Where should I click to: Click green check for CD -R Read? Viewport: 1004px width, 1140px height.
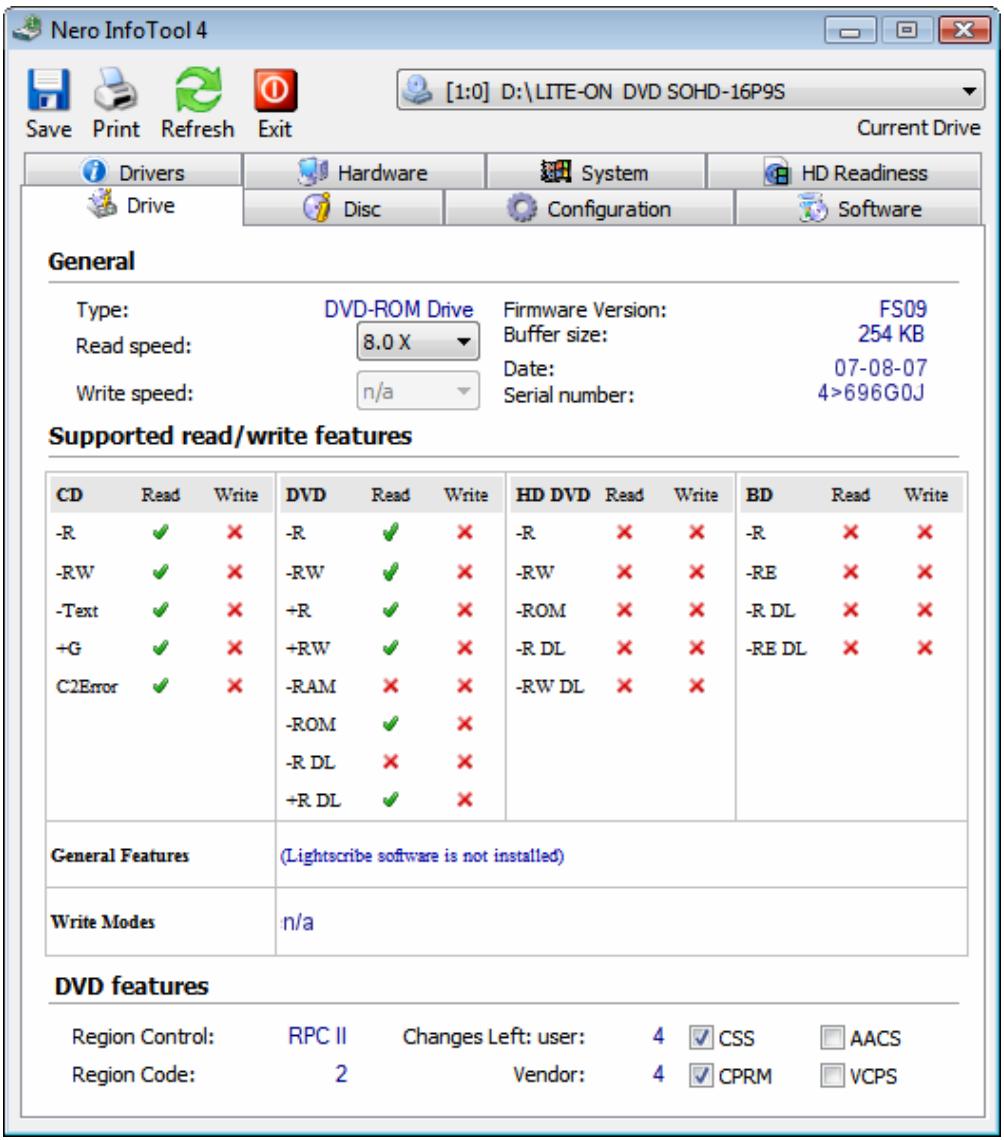[x=161, y=532]
